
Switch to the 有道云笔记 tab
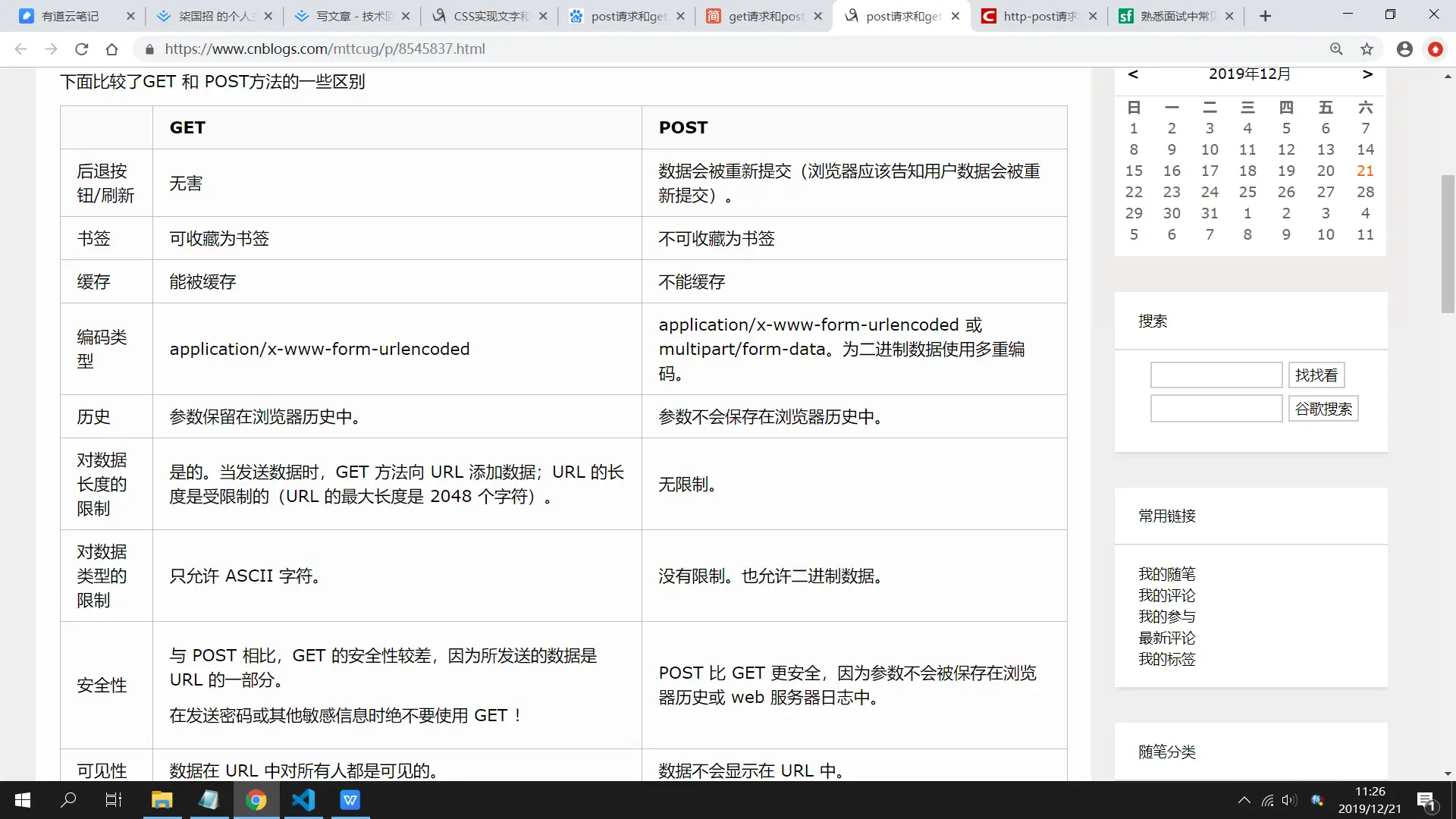70,16
